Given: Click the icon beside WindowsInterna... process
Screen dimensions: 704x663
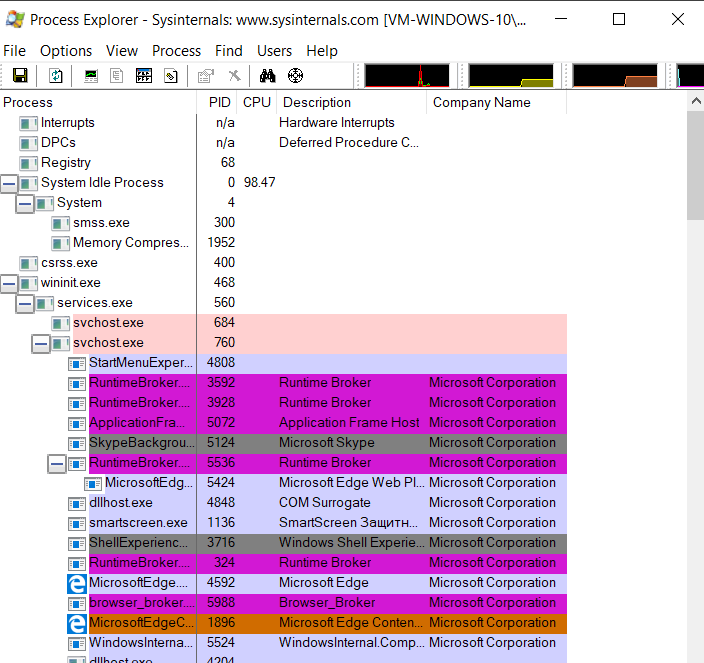Looking at the screenshot, I should pyautogui.click(x=77, y=644).
